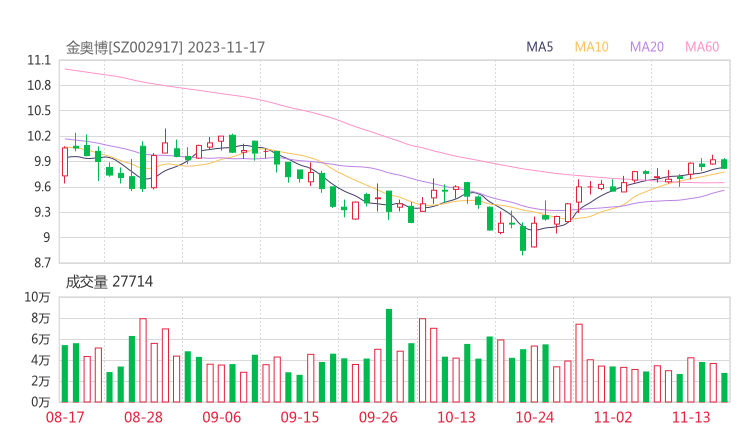Screen dimensions: 740x440
Task: Click the 11-02 date label
Action: (613, 417)
